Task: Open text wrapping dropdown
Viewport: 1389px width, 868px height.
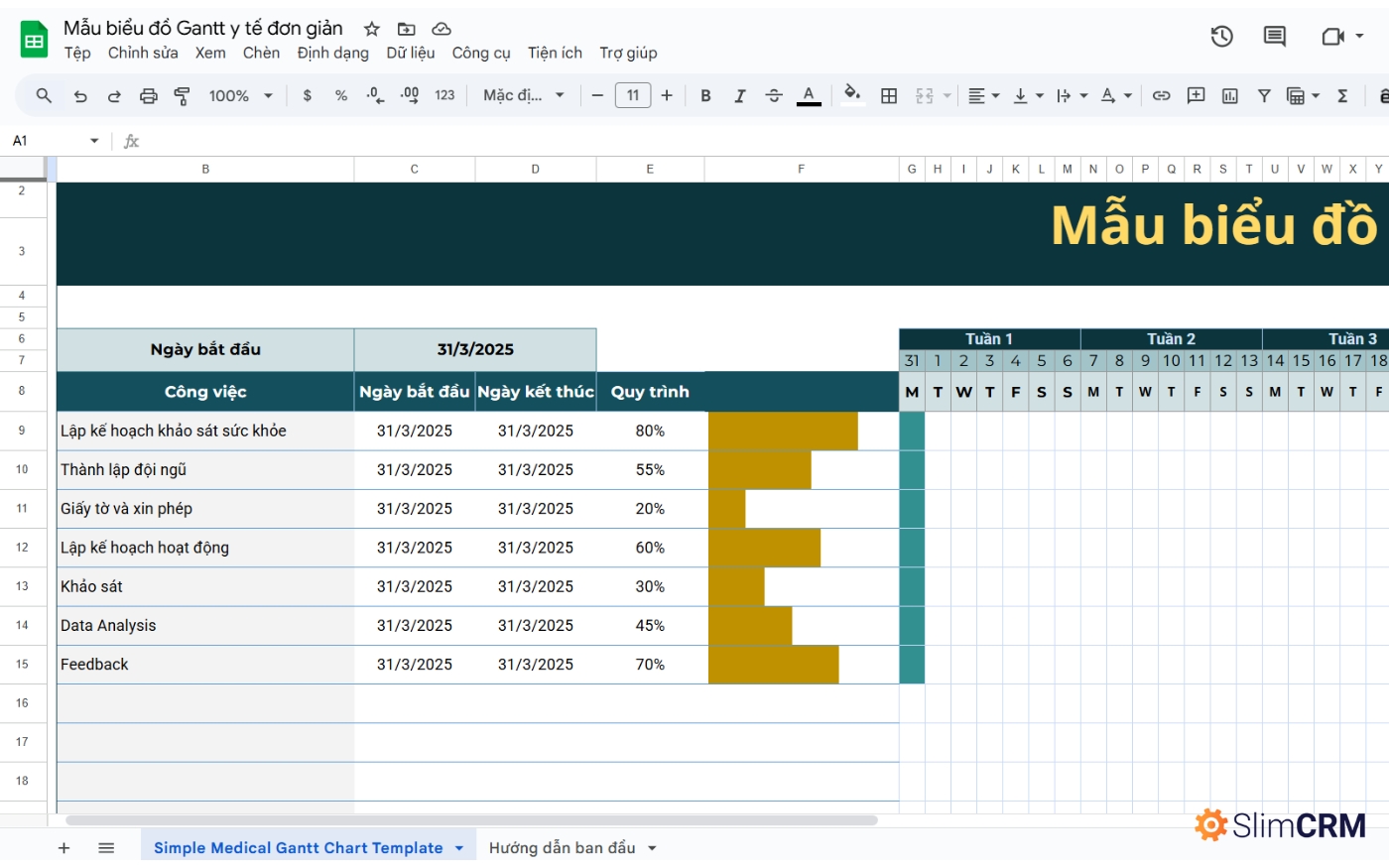Action: coord(1072,95)
